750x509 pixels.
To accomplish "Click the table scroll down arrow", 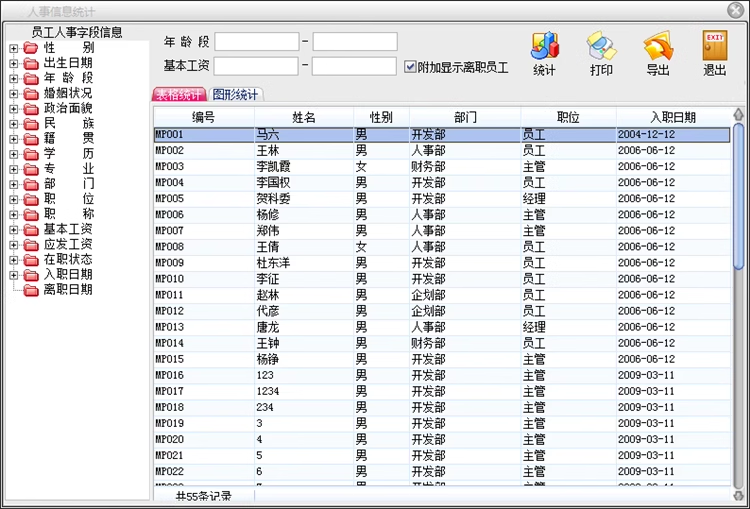I will (739, 495).
